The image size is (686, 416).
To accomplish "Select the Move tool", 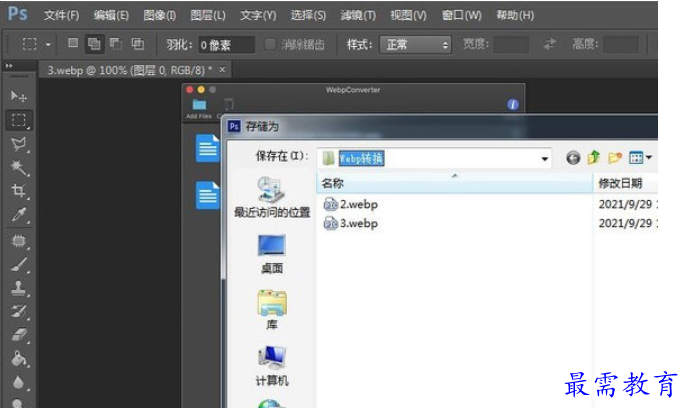I will (18, 96).
